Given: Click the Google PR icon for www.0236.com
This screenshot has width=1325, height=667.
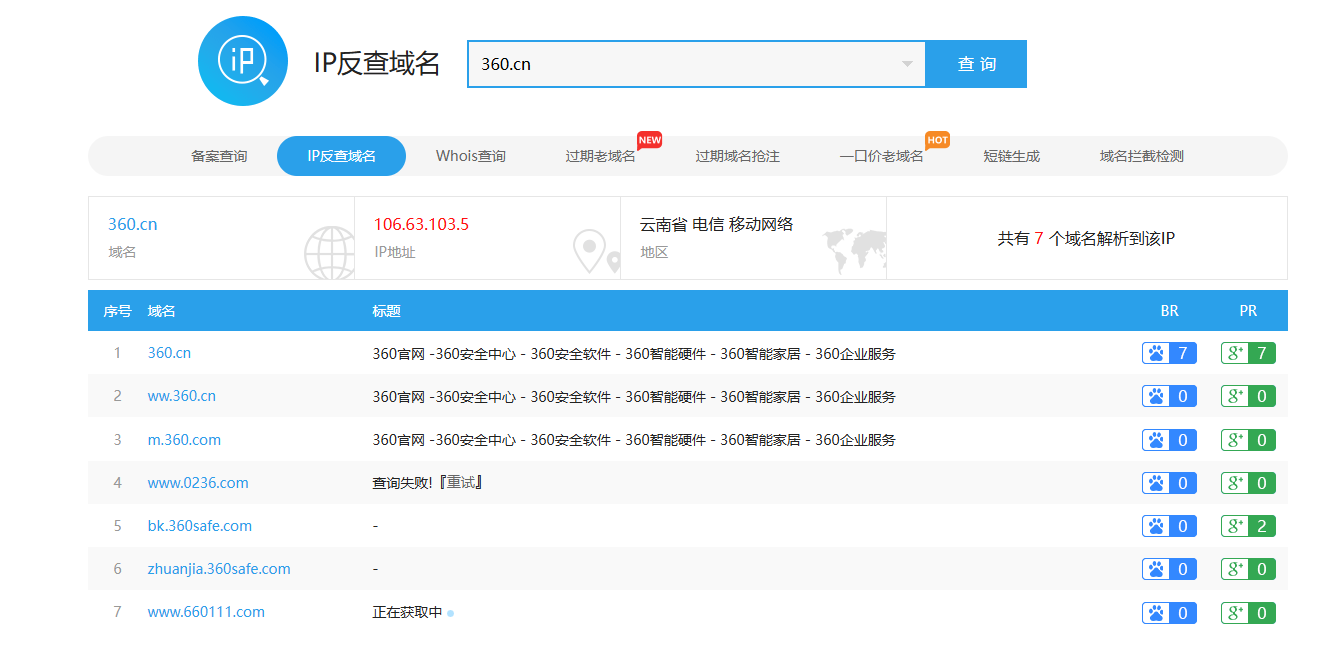Looking at the screenshot, I should click(x=1235, y=483).
